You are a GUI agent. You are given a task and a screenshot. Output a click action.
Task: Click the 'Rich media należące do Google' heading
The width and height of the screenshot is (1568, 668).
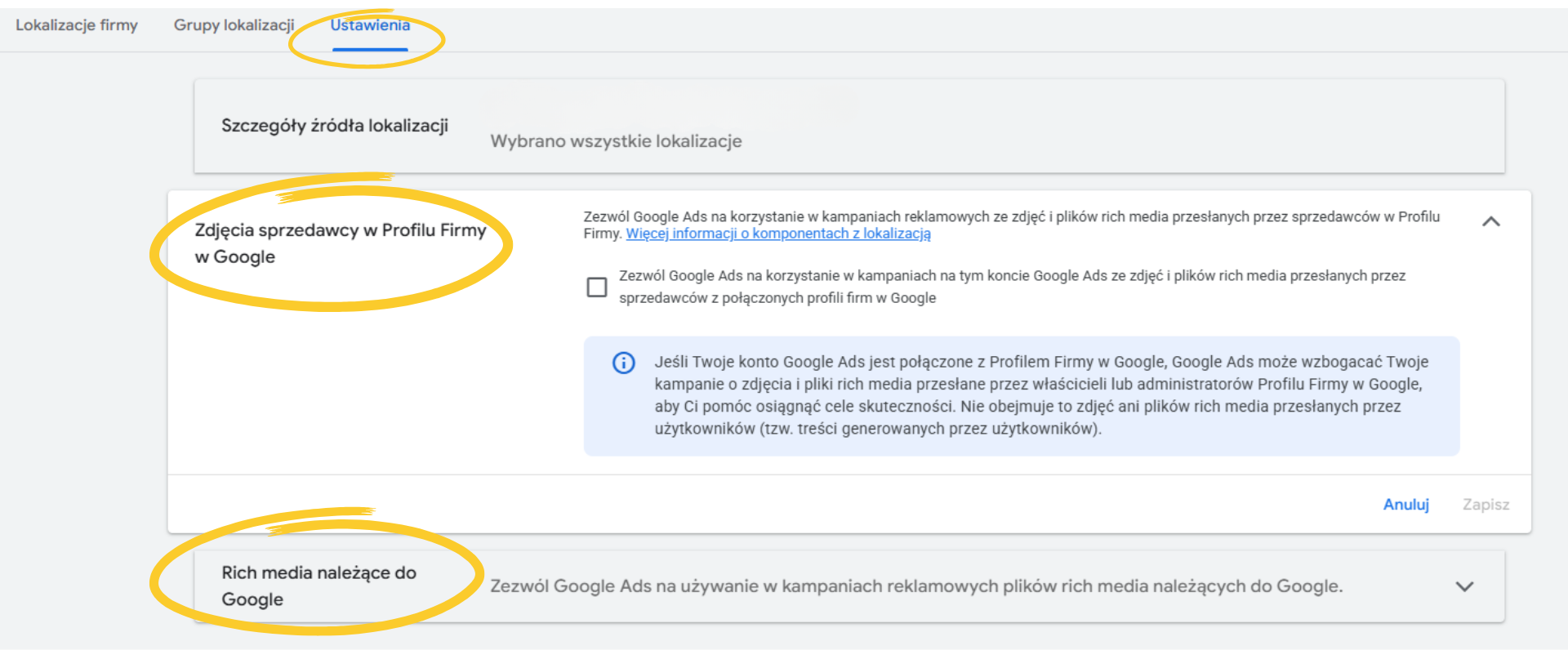pyautogui.click(x=318, y=586)
